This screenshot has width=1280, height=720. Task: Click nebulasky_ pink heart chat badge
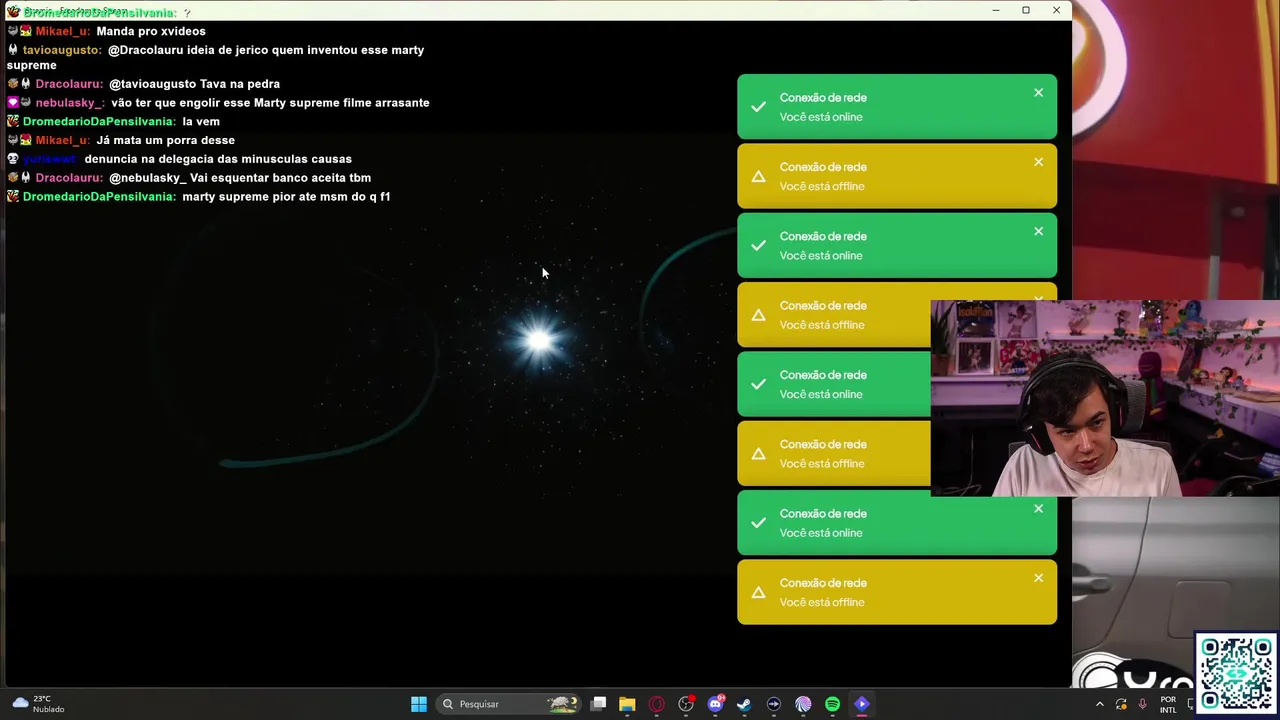coord(13,103)
